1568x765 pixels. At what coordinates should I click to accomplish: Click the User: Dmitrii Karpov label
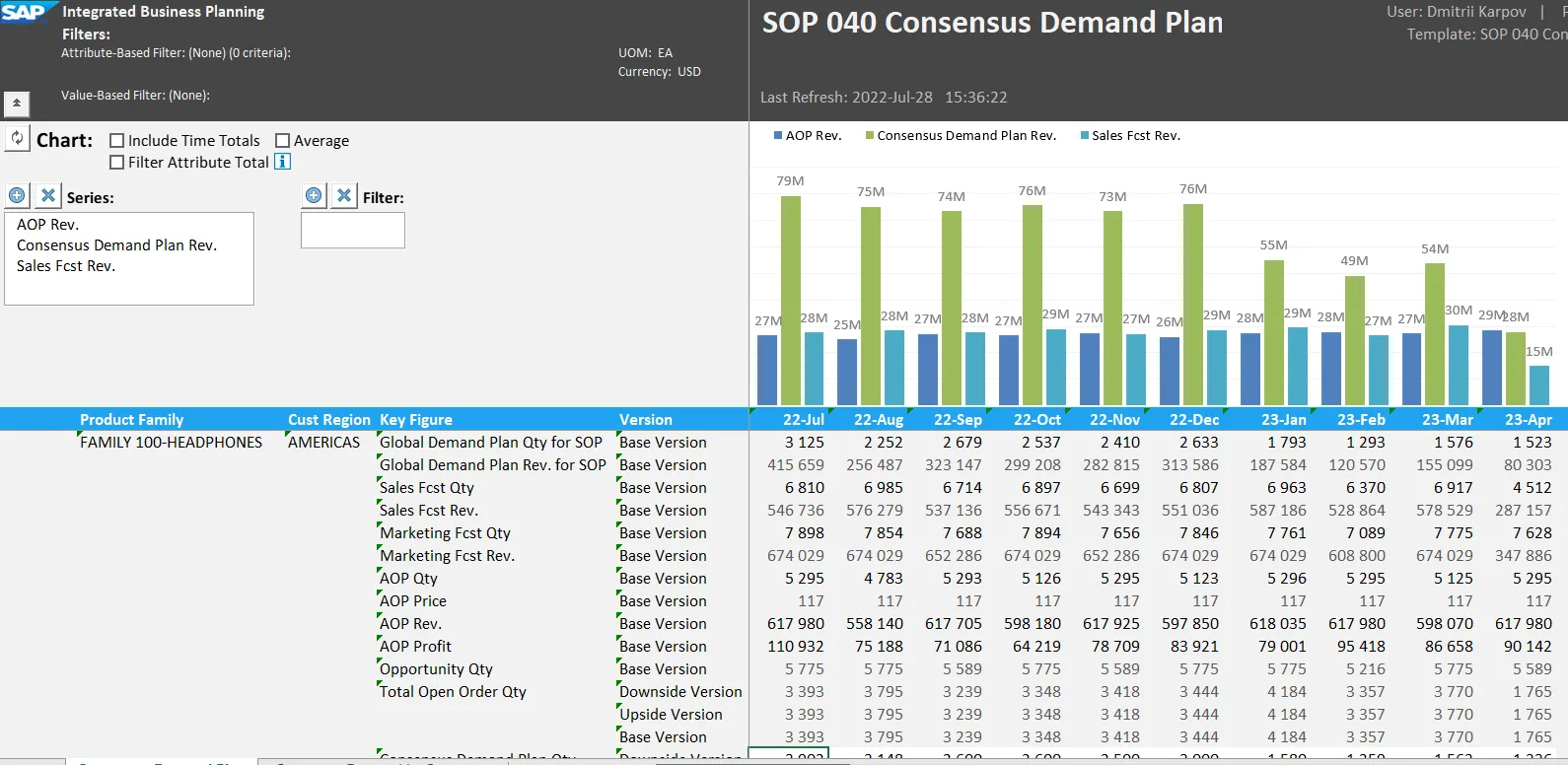1457,12
